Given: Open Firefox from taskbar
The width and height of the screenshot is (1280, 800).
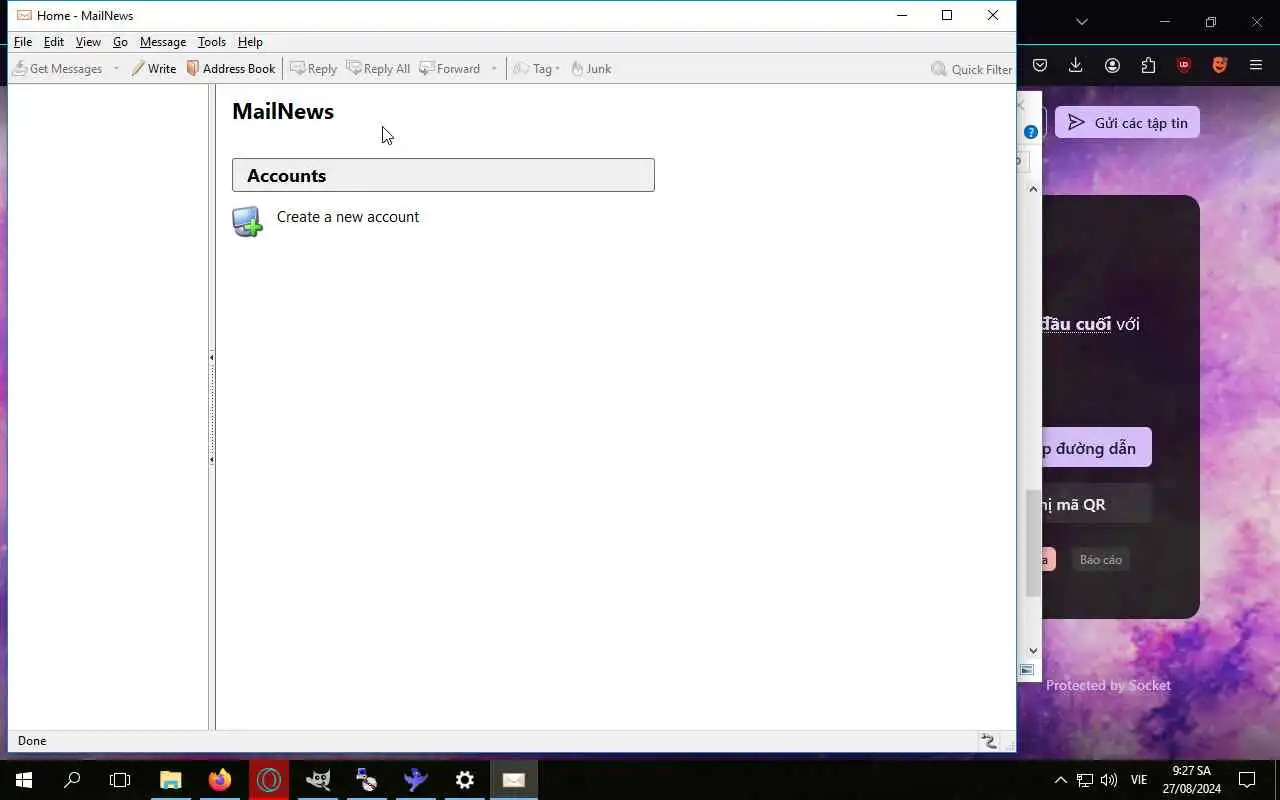Looking at the screenshot, I should coord(220,780).
